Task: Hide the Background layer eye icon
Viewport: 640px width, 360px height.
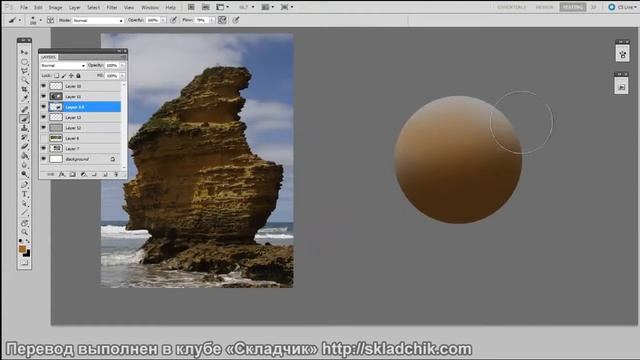Action: point(44,159)
